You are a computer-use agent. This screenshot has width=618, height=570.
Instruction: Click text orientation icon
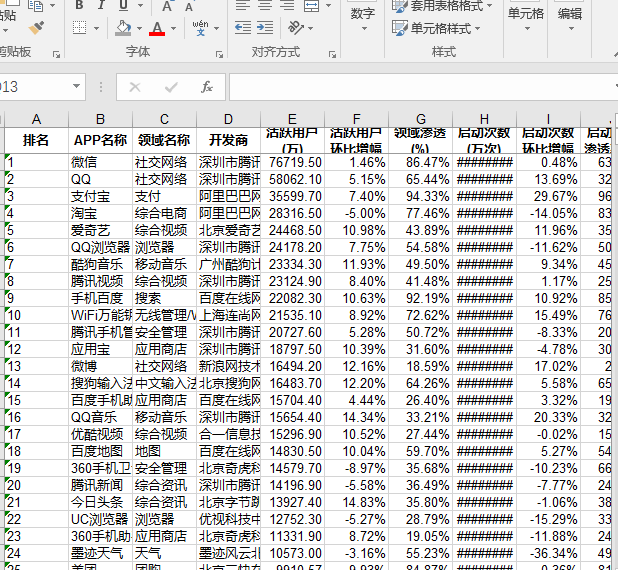point(296,28)
